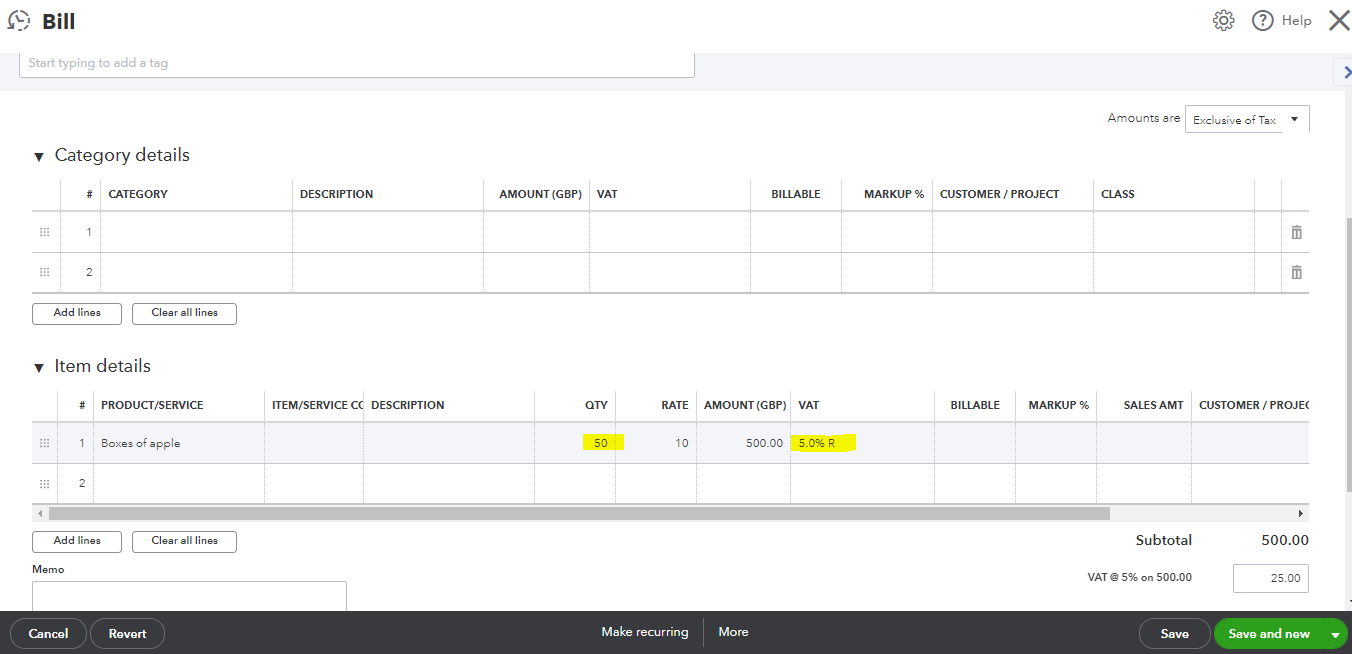
Task: Click Clear all lines under Category details
Action: tap(184, 313)
